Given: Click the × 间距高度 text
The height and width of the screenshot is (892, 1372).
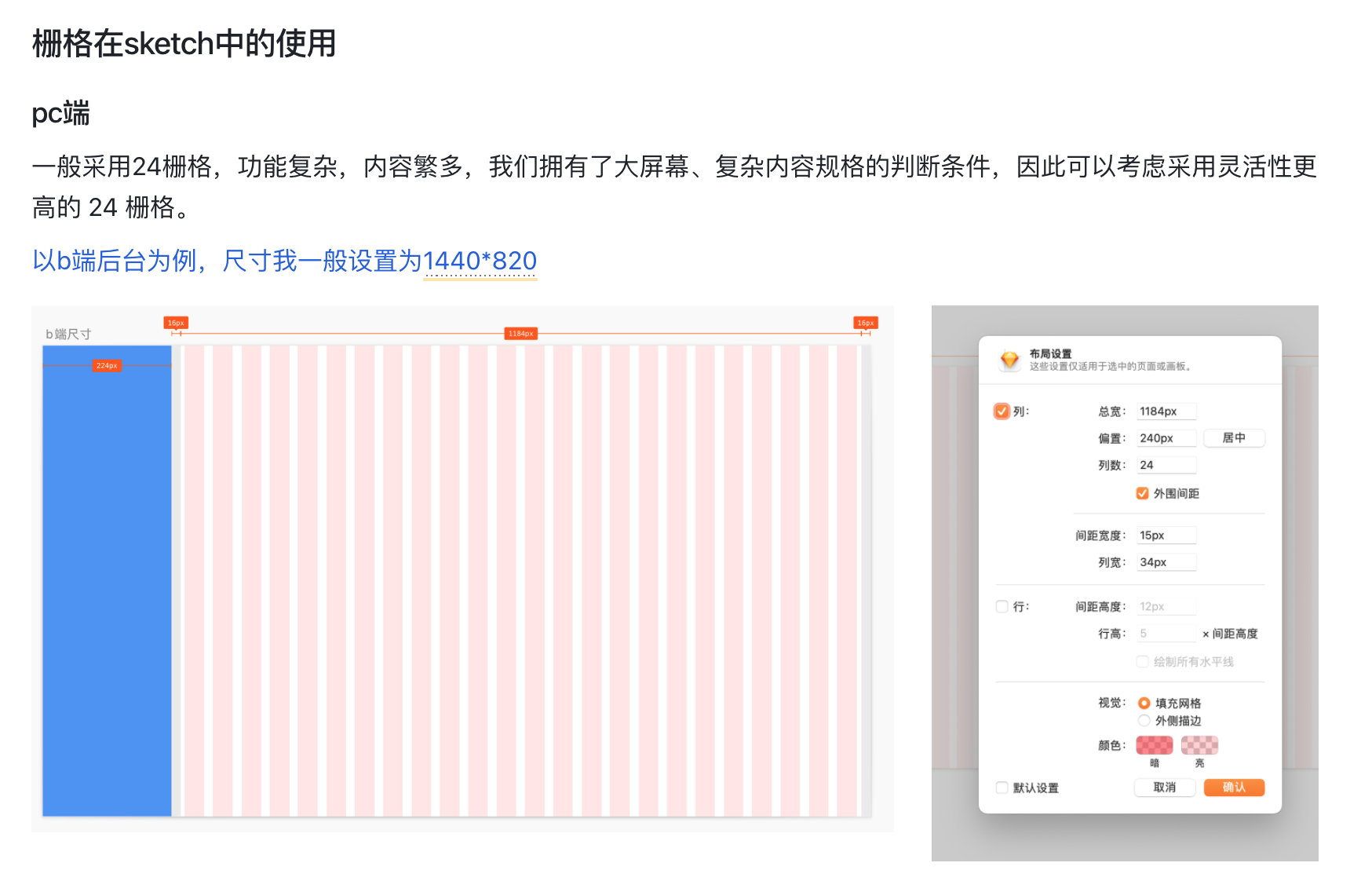Looking at the screenshot, I should click(1230, 634).
